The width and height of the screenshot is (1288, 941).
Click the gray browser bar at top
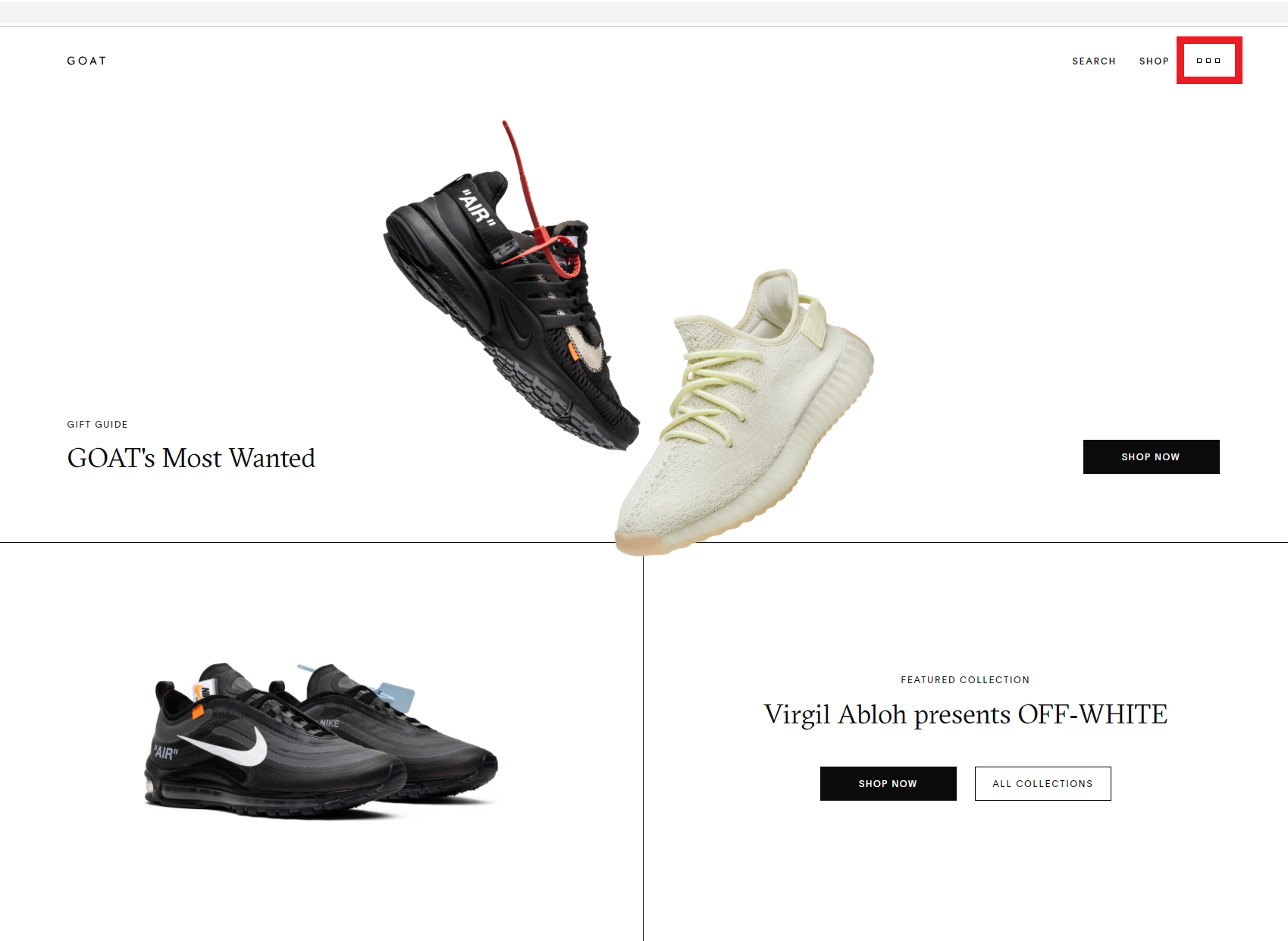point(644,11)
